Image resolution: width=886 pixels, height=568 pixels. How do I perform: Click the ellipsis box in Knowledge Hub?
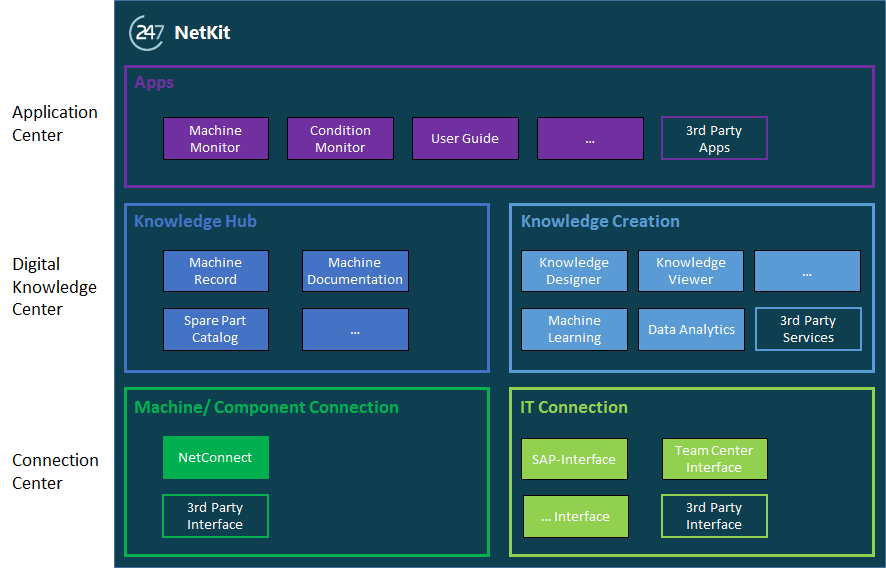[x=355, y=329]
